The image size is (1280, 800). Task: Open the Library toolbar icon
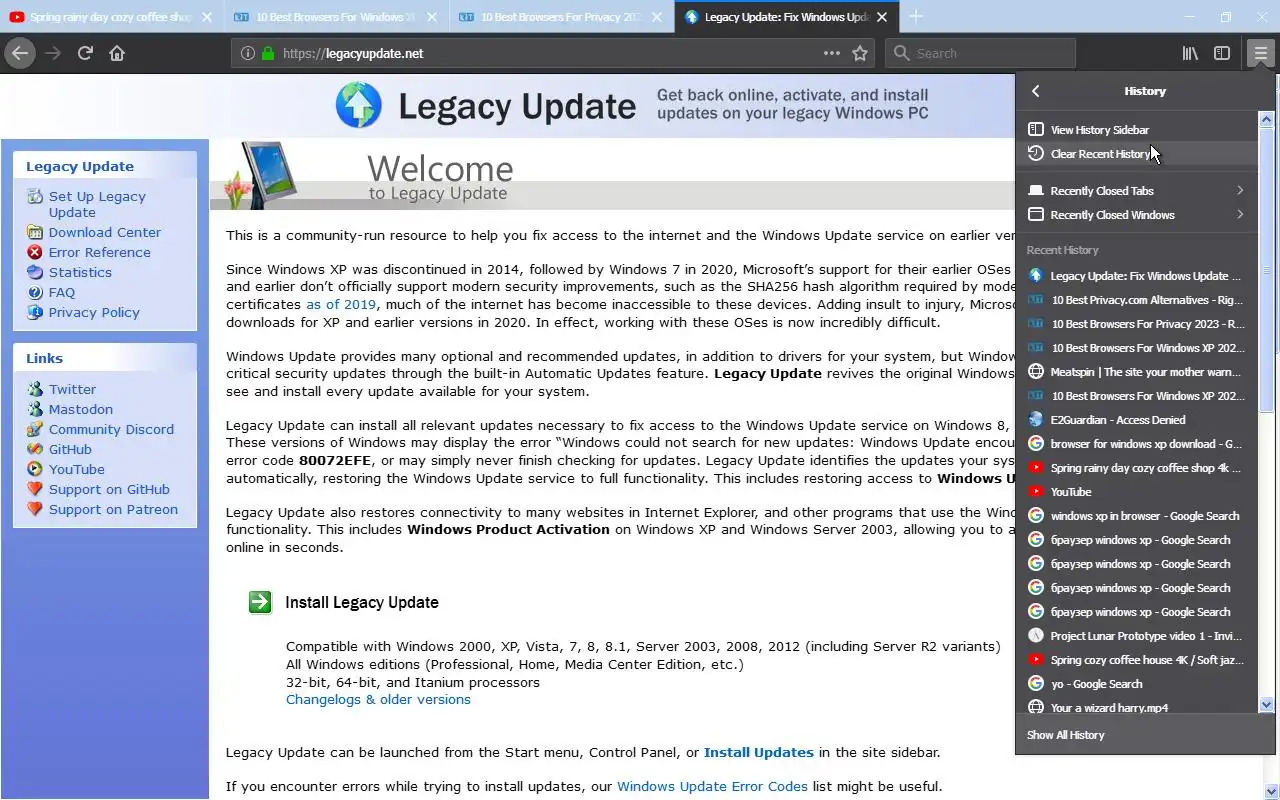point(1190,53)
